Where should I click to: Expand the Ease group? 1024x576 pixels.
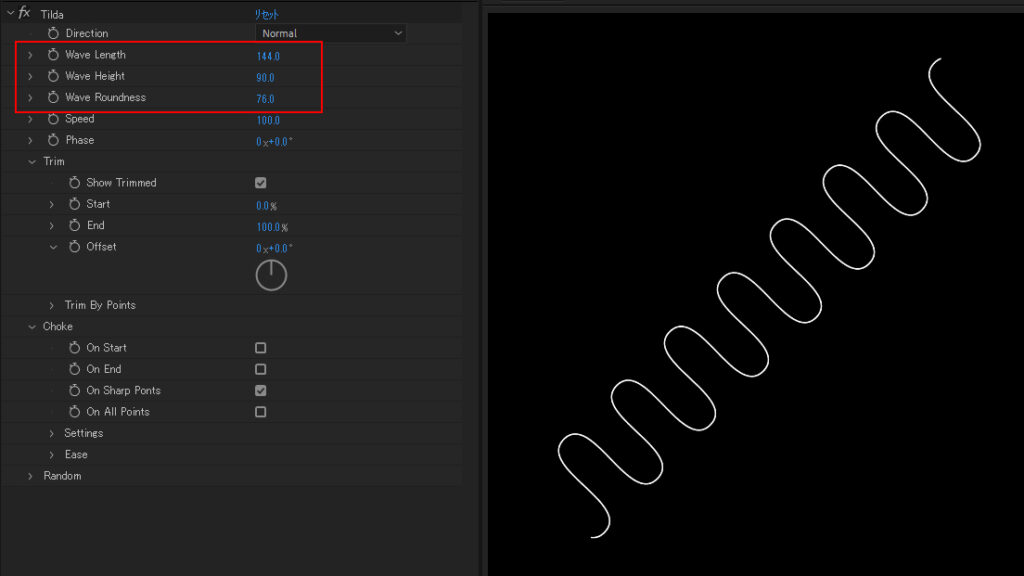click(x=52, y=455)
